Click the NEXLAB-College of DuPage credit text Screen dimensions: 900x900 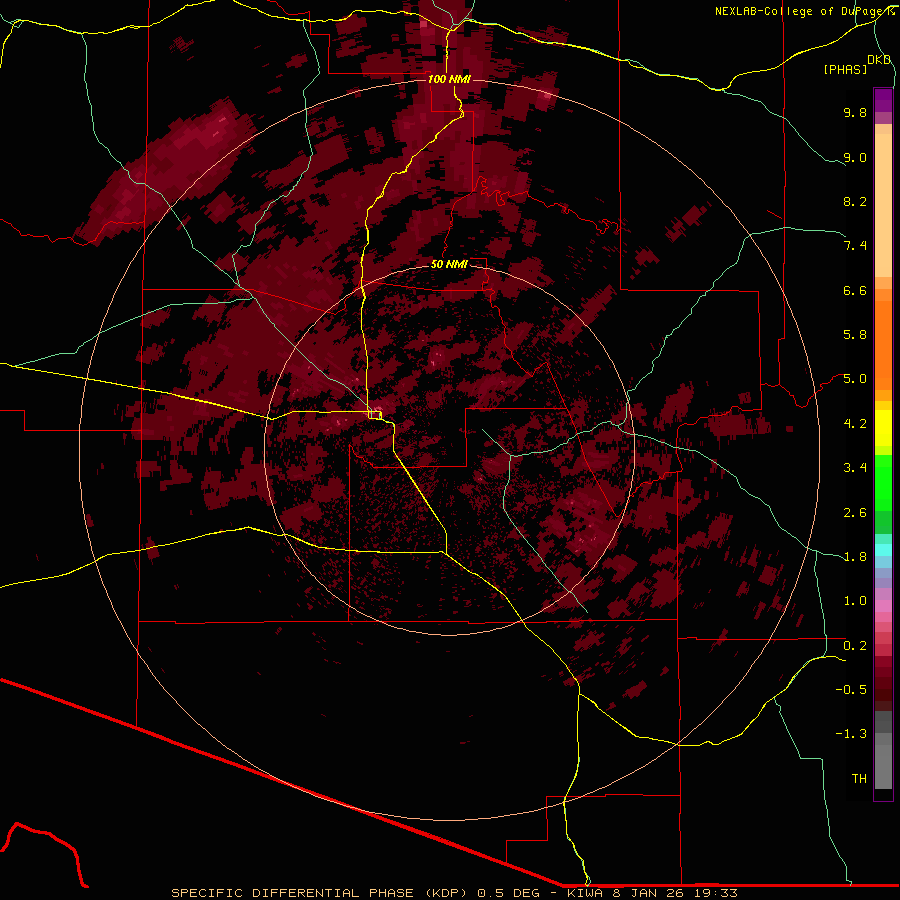tap(804, 11)
